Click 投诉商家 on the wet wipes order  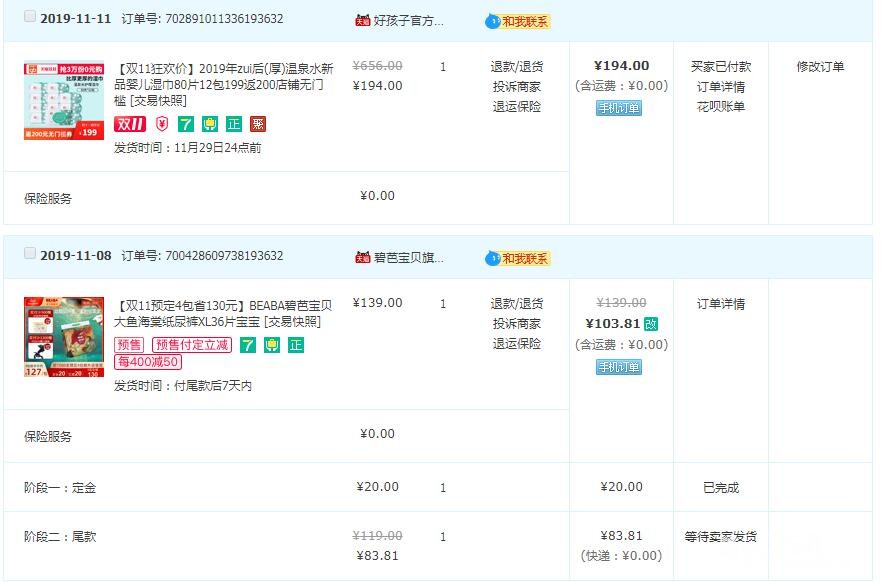tap(516, 87)
